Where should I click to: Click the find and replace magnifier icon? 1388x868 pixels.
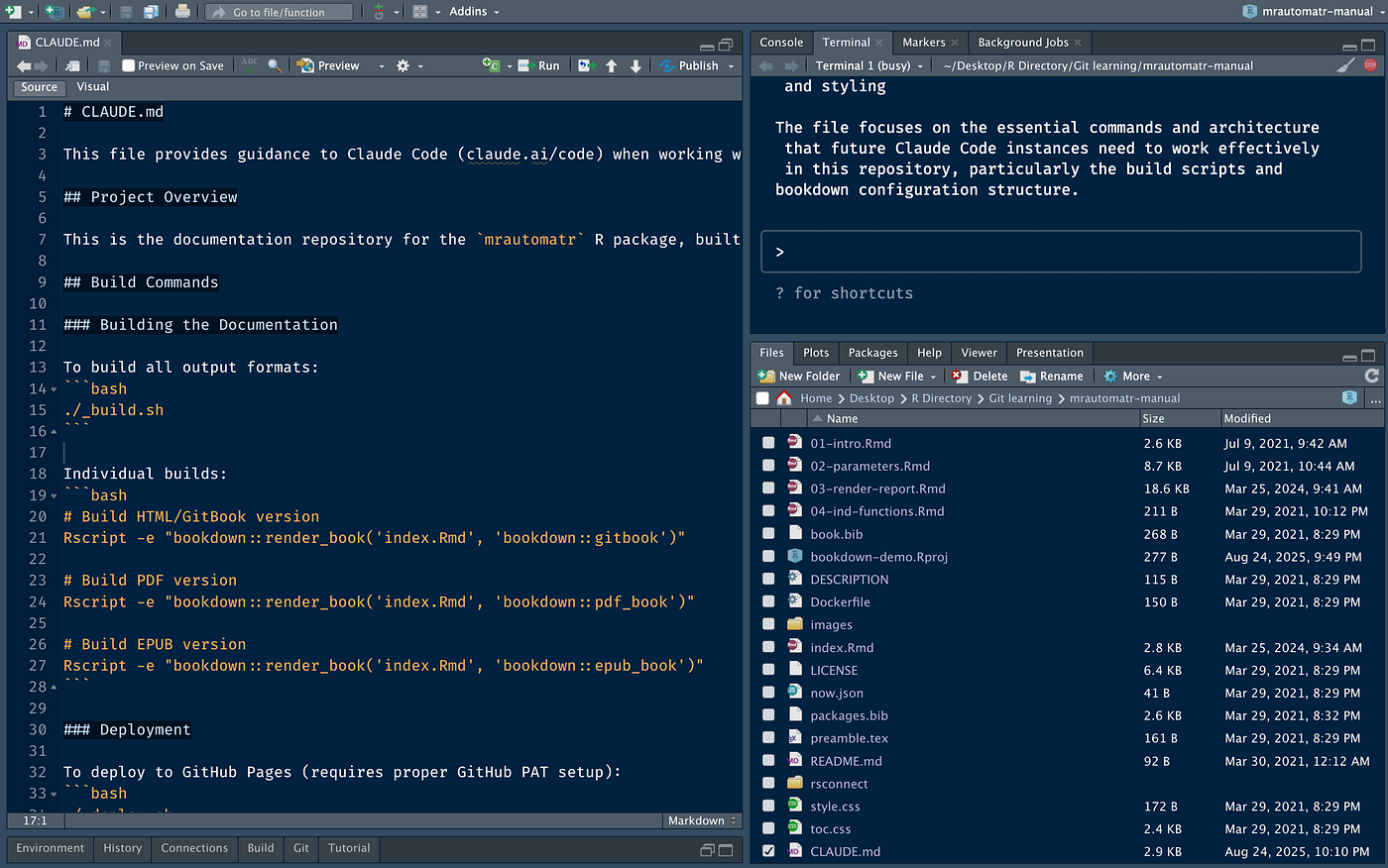(x=275, y=65)
